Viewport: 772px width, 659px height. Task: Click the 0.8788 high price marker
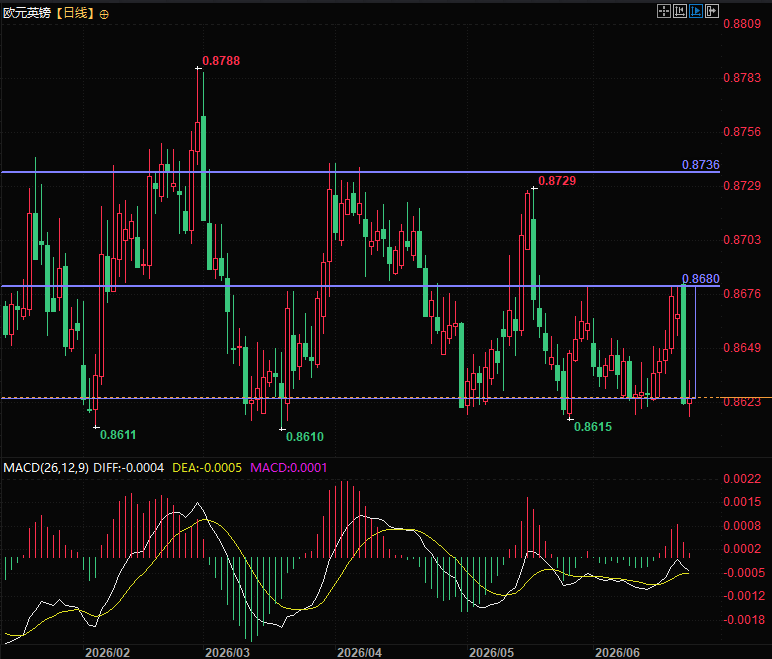point(221,61)
